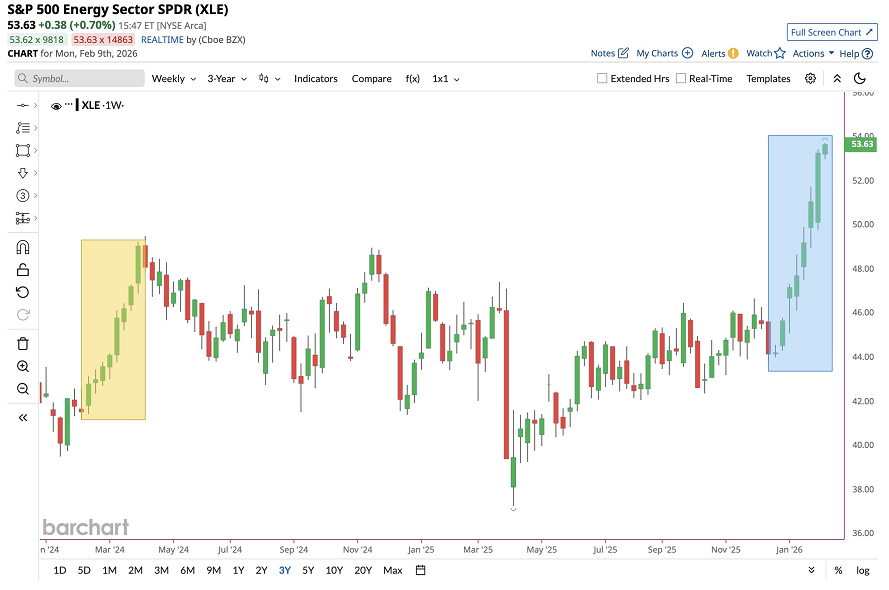889x590 pixels.
Task: Undo the last chart action
Action: [23, 292]
